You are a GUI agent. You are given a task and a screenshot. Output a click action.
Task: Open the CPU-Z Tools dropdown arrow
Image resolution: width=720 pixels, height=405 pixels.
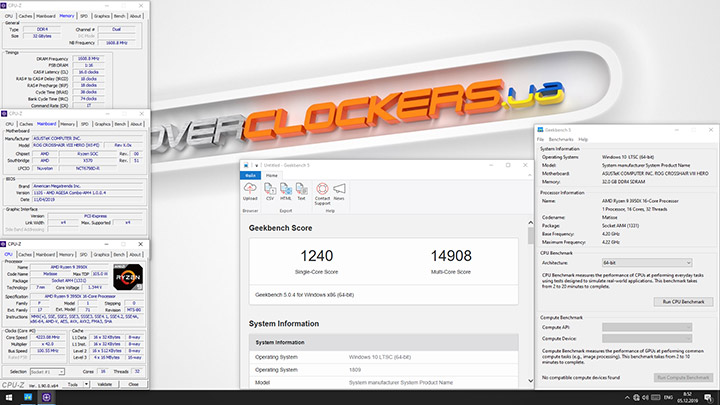click(86, 384)
